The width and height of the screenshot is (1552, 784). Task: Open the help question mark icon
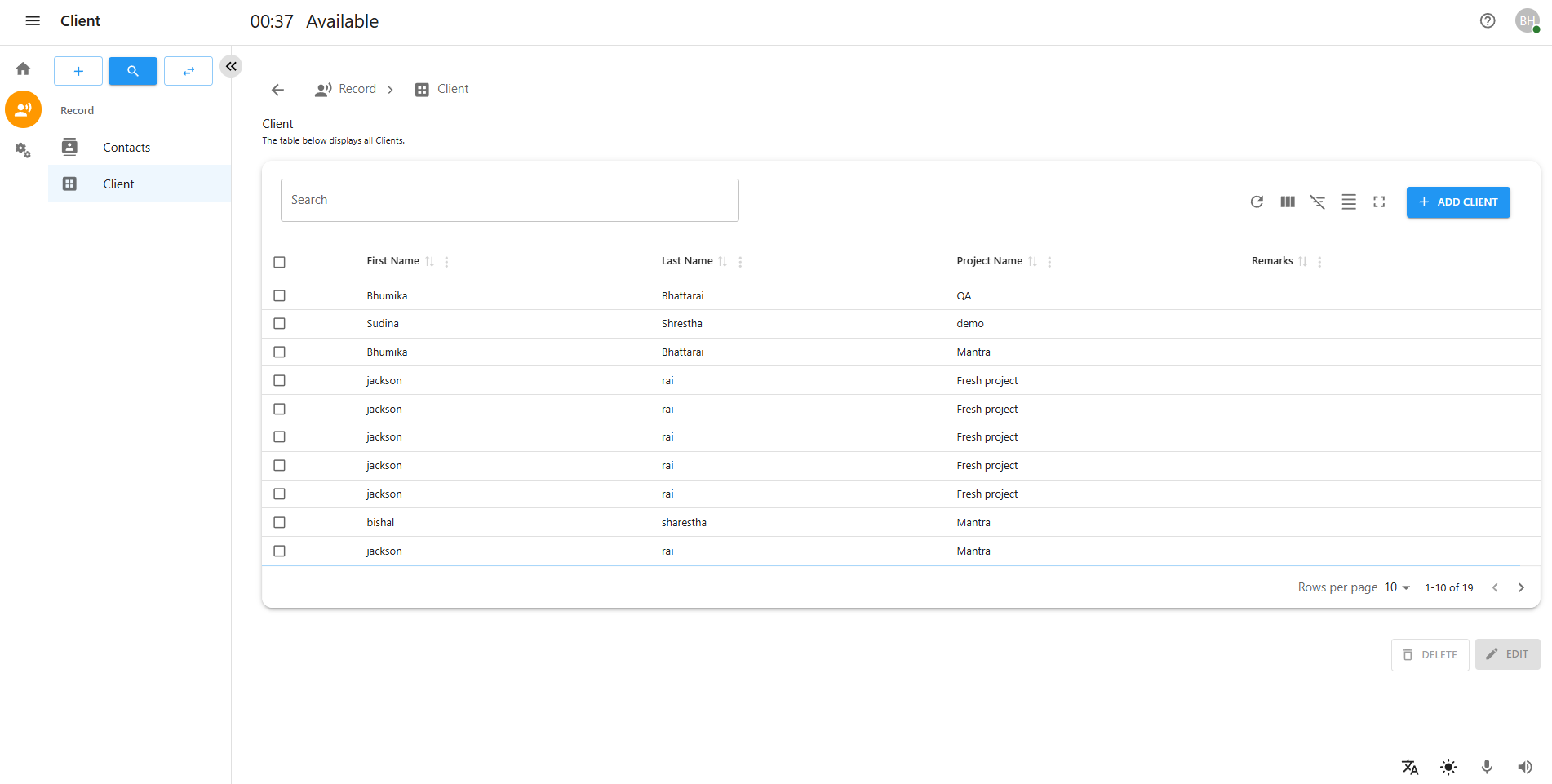click(x=1488, y=21)
